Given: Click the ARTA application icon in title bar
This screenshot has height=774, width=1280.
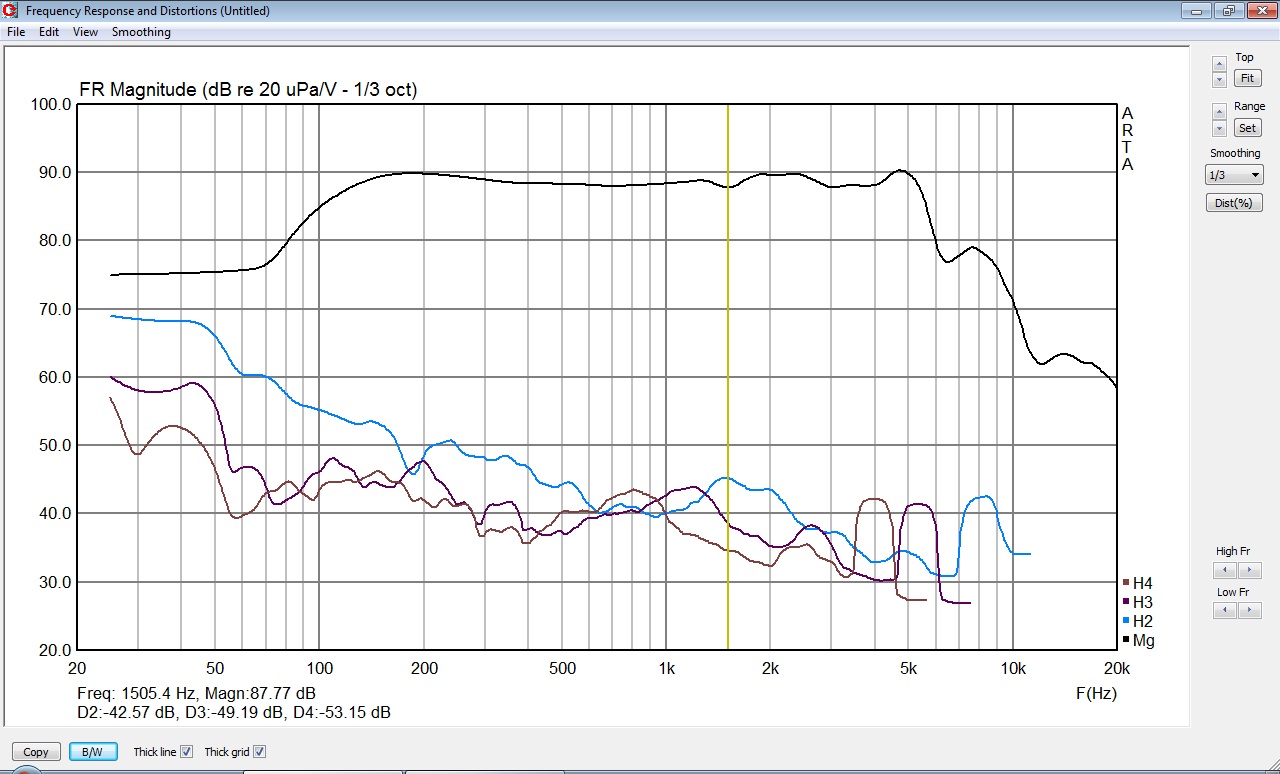Looking at the screenshot, I should 11,11.
